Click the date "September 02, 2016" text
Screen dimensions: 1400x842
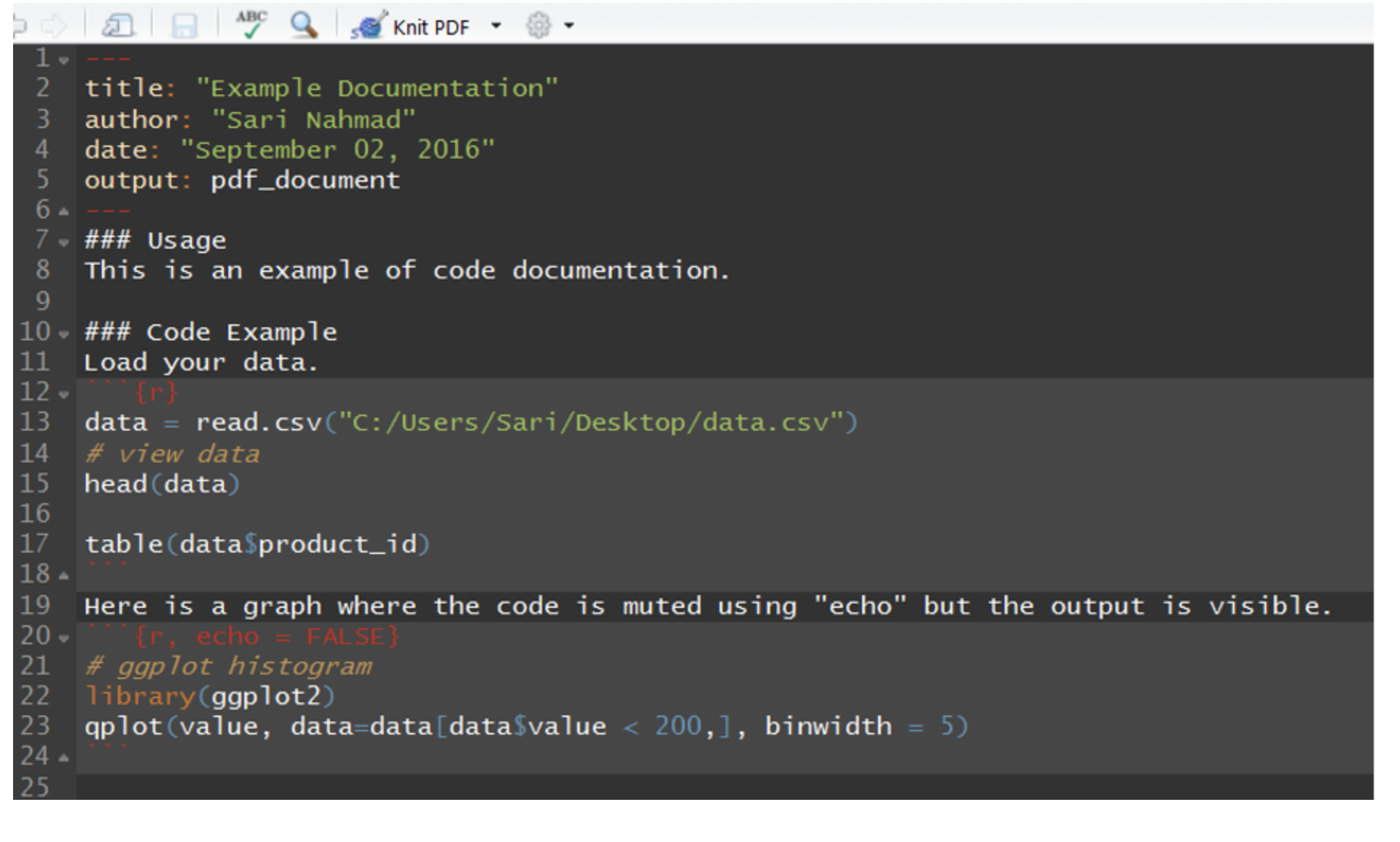(337, 150)
